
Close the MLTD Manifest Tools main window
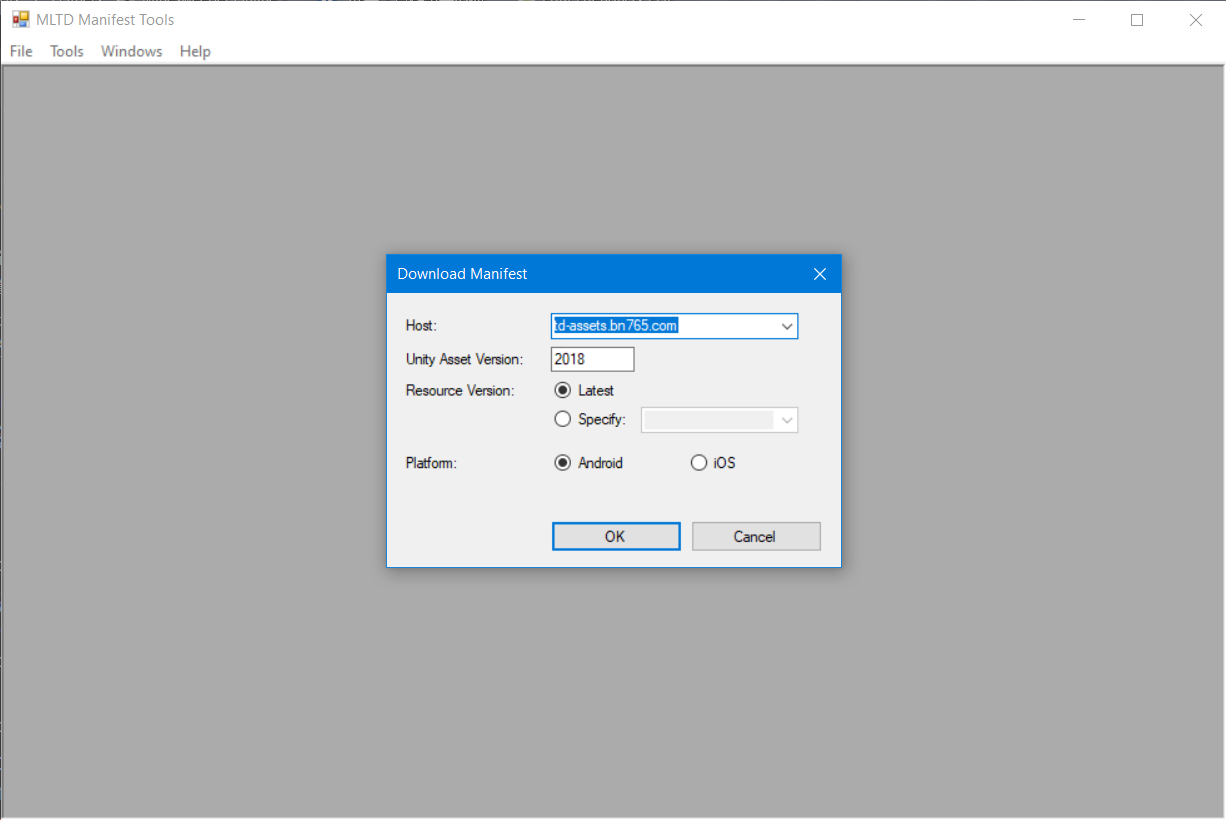(x=1196, y=20)
